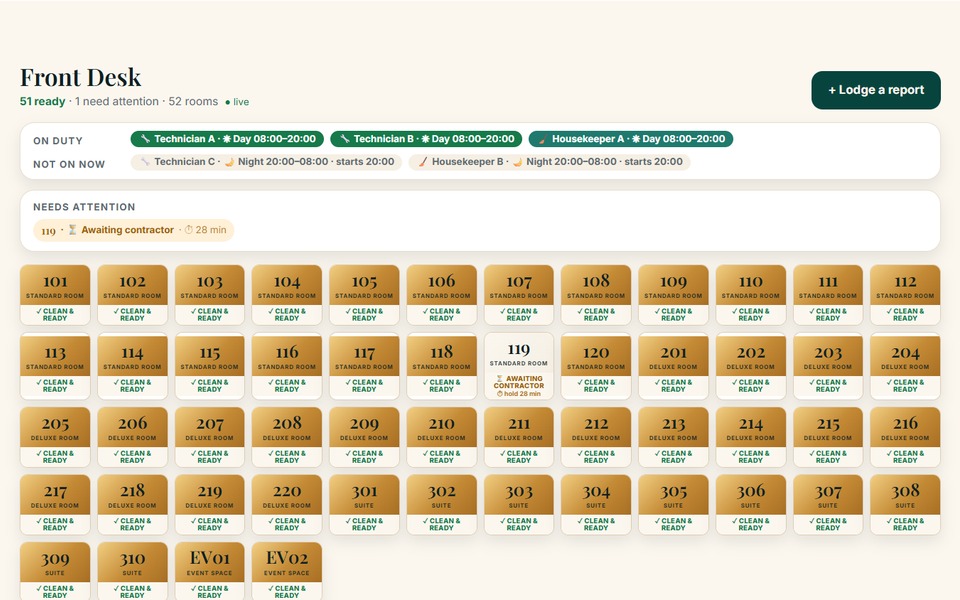Click the moon icon in Housekeeper B's night shift
Image resolution: width=960 pixels, height=600 pixels.
point(517,162)
